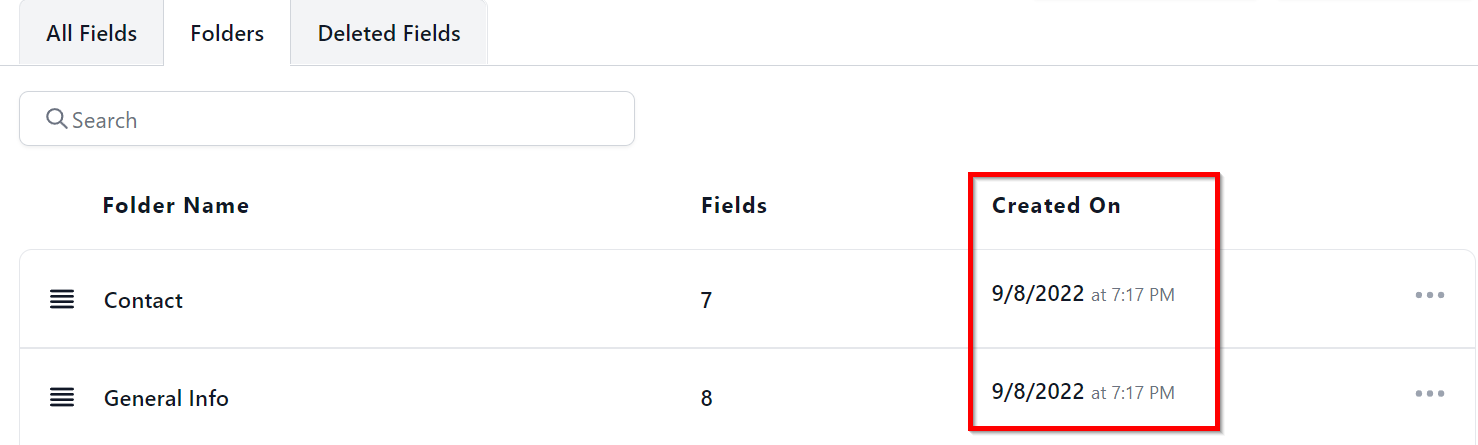Click the magnifier icon in the search box

(57, 120)
